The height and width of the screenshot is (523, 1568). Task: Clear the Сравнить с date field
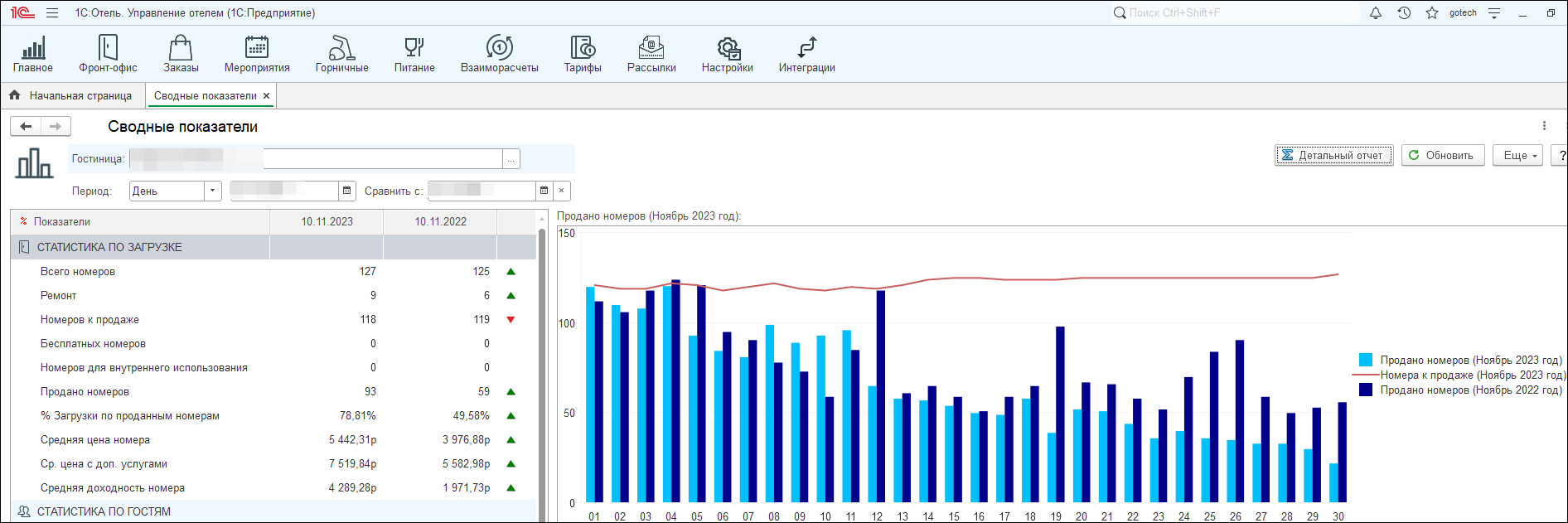(x=562, y=191)
